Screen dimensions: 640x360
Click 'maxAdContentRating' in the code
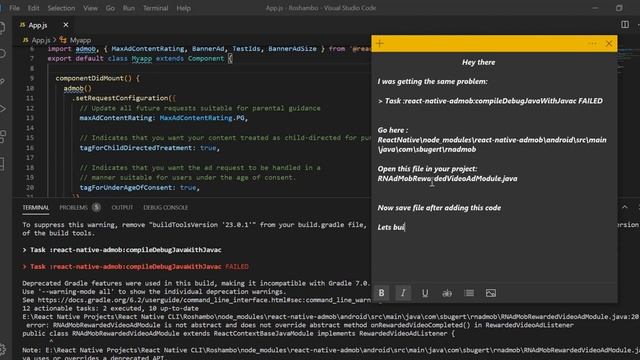115,118
